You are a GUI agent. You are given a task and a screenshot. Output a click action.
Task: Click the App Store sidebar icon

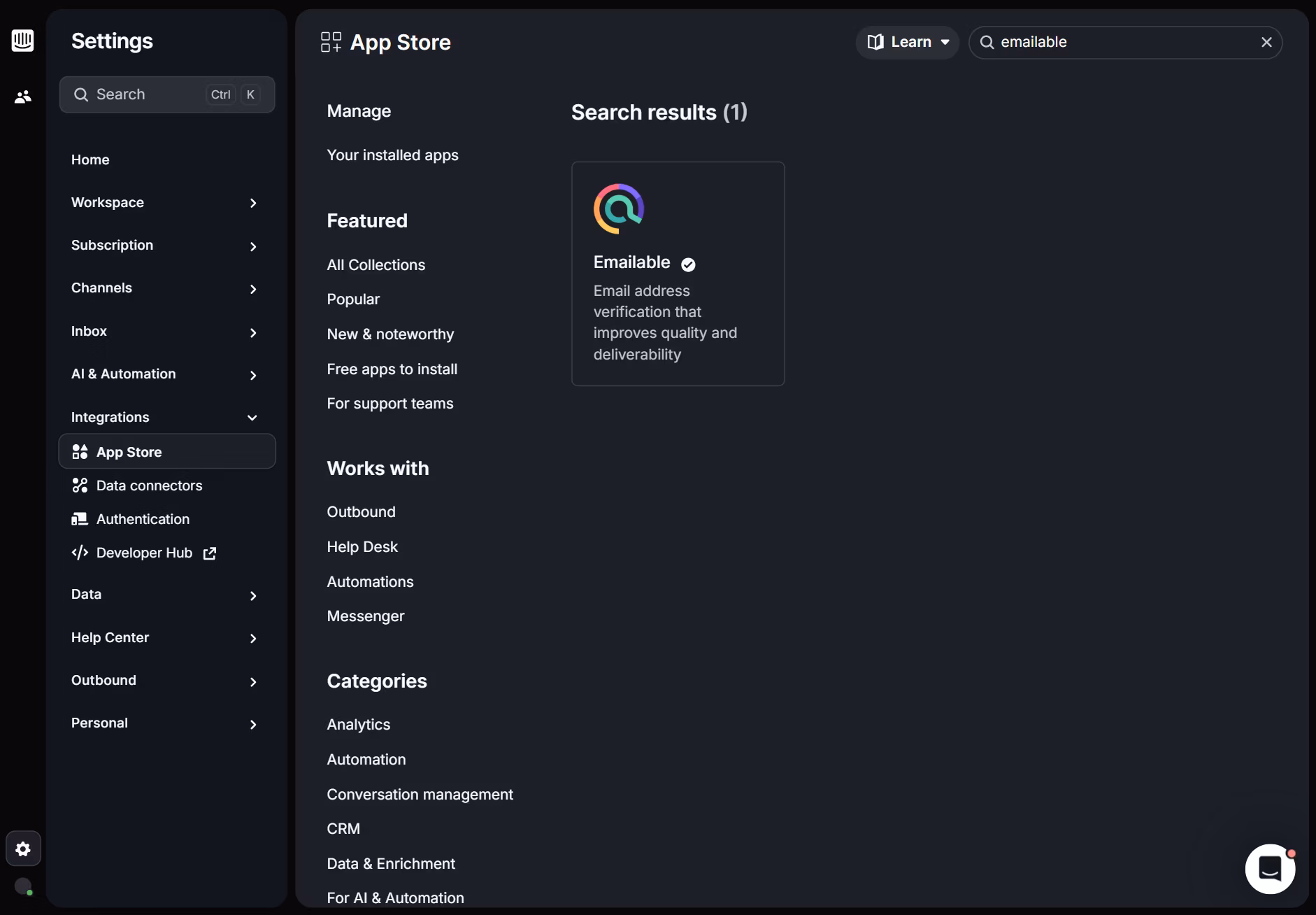tap(80, 452)
